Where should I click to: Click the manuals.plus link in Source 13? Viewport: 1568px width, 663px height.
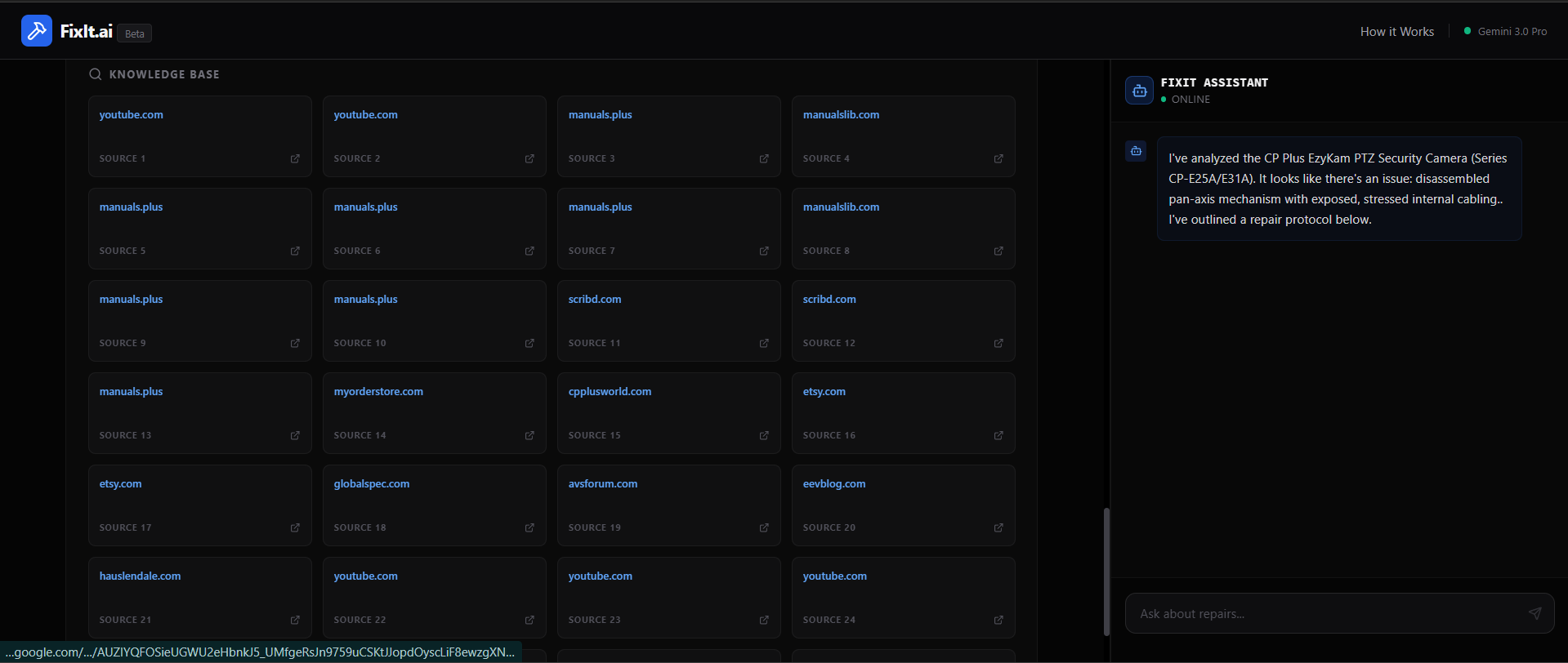132,392
